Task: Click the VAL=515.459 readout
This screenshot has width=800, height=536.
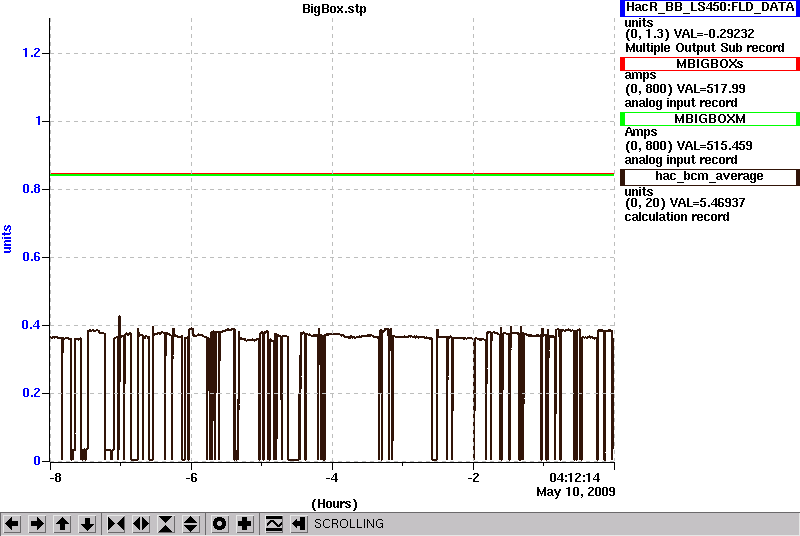Action: pyautogui.click(x=713, y=146)
